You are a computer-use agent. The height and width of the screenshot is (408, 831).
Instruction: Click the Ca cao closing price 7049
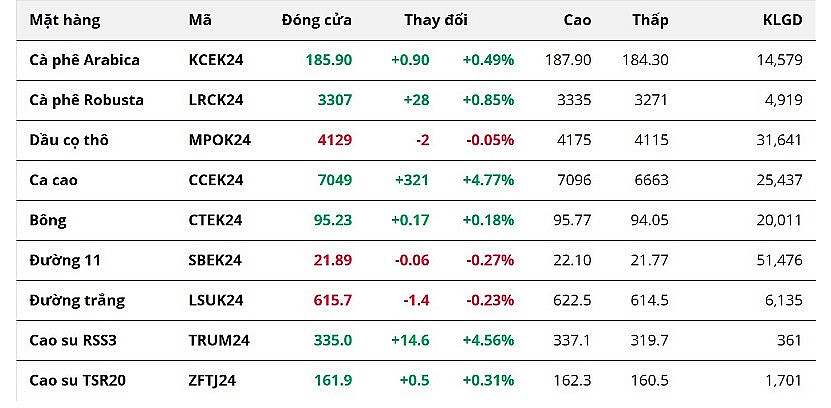[x=334, y=180]
